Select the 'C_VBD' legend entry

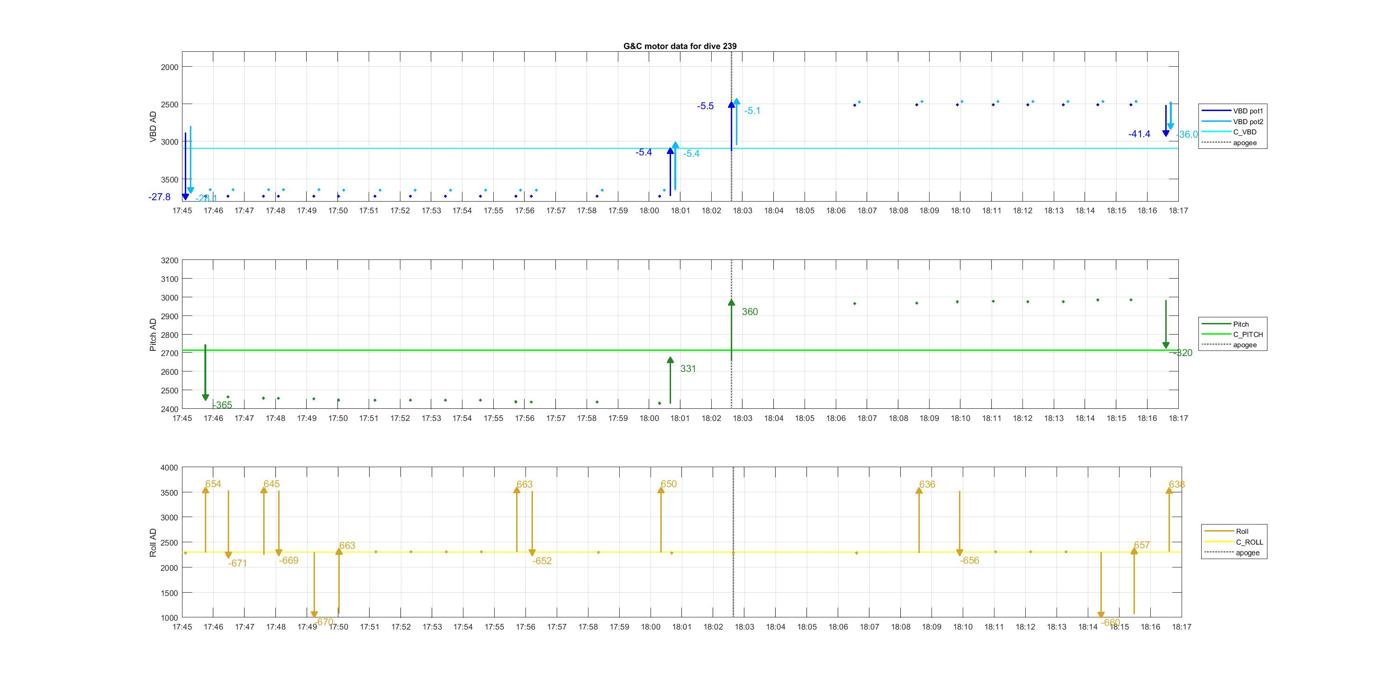(1243, 132)
